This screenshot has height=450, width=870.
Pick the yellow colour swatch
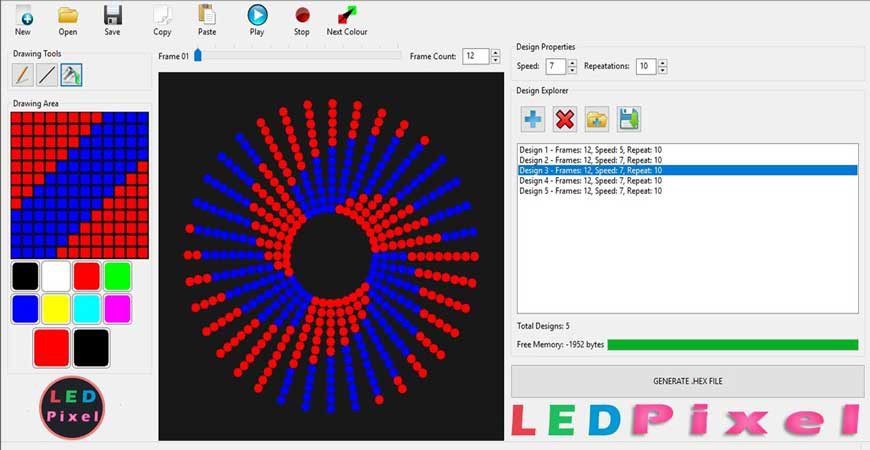point(56,309)
